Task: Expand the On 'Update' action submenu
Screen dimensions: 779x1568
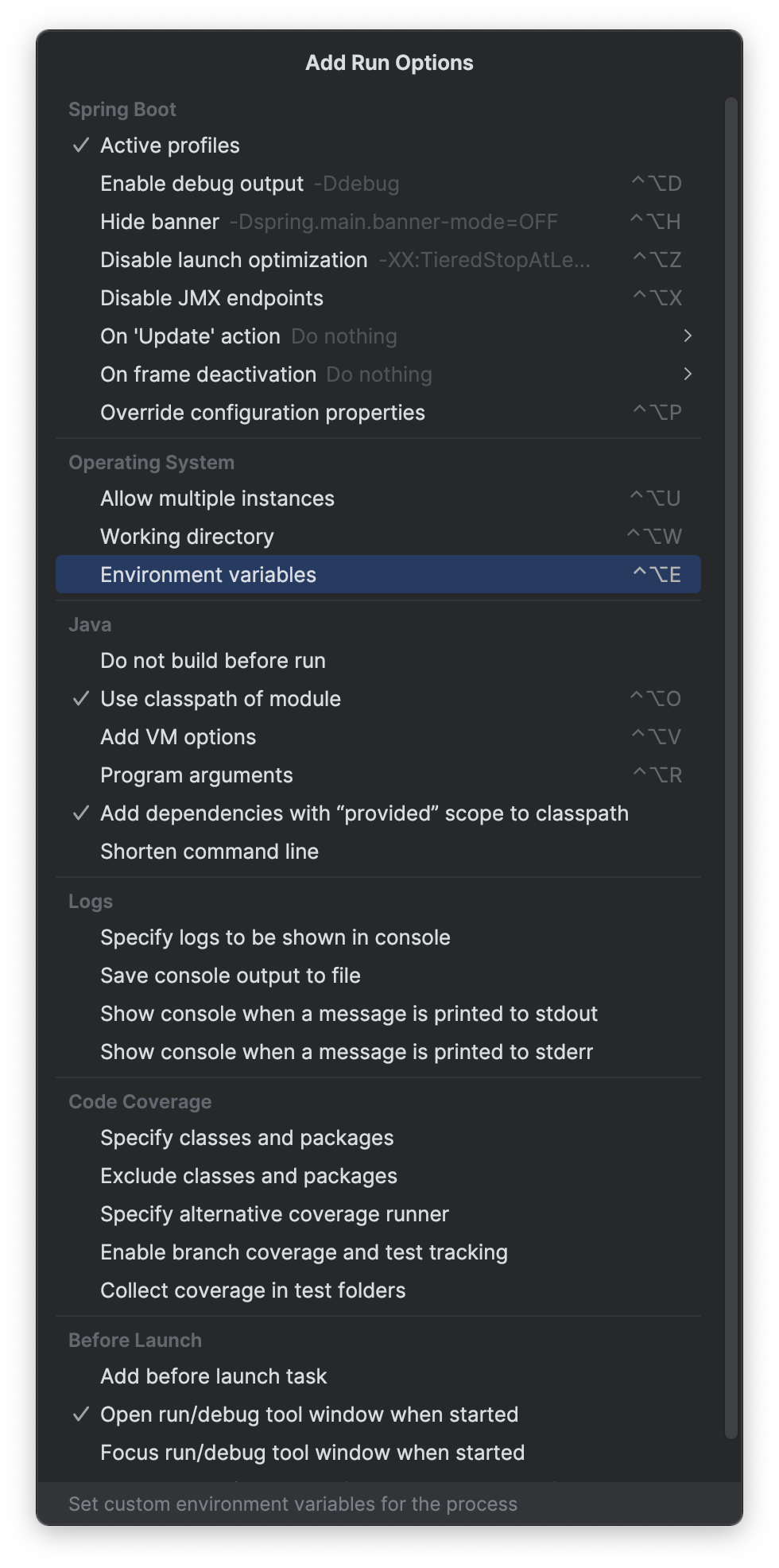Action: pos(190,336)
